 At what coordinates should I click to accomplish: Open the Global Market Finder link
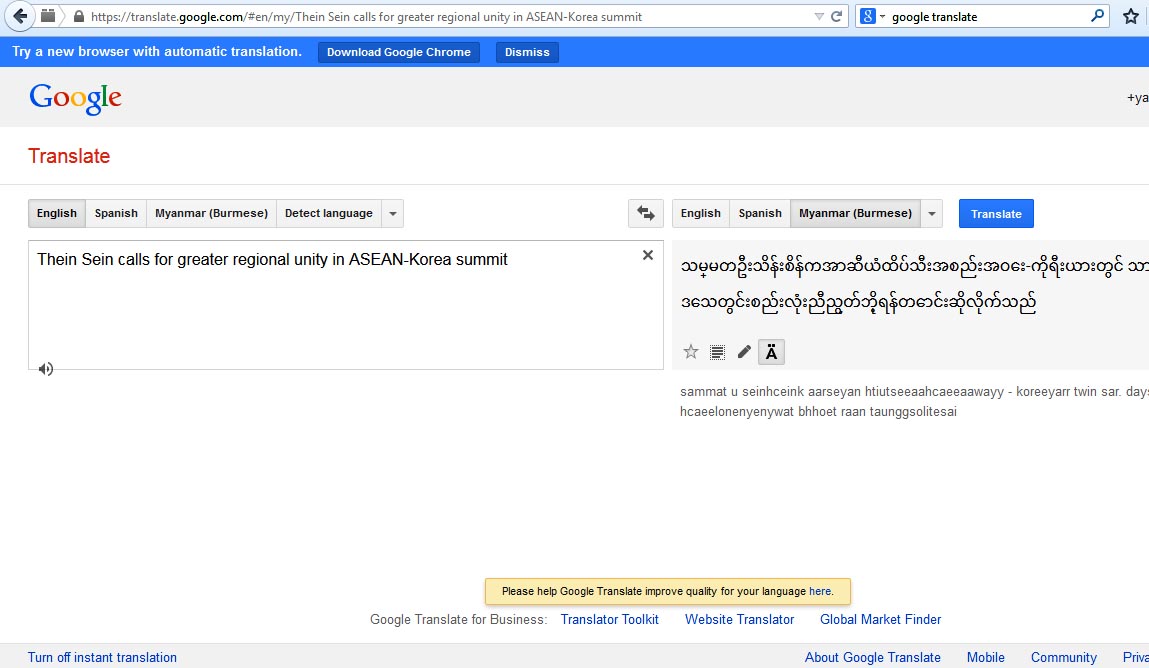(x=880, y=619)
